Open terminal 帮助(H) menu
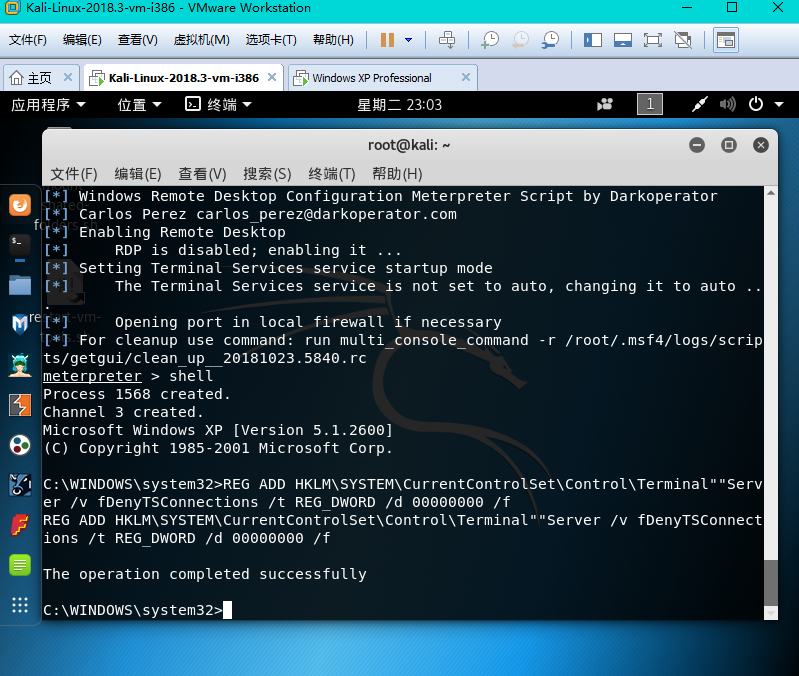 (397, 174)
